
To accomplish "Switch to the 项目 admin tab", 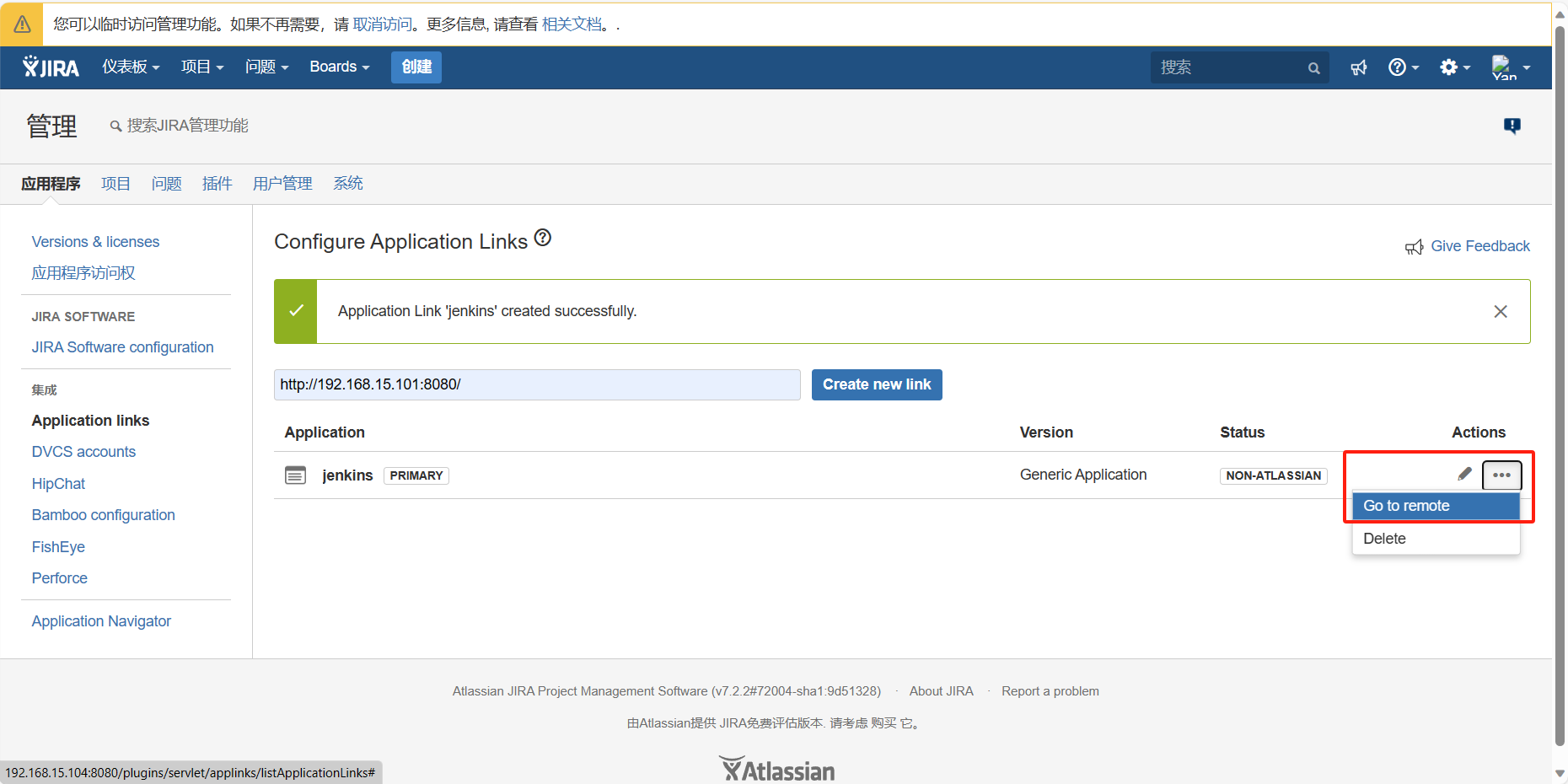I will pyautogui.click(x=115, y=184).
